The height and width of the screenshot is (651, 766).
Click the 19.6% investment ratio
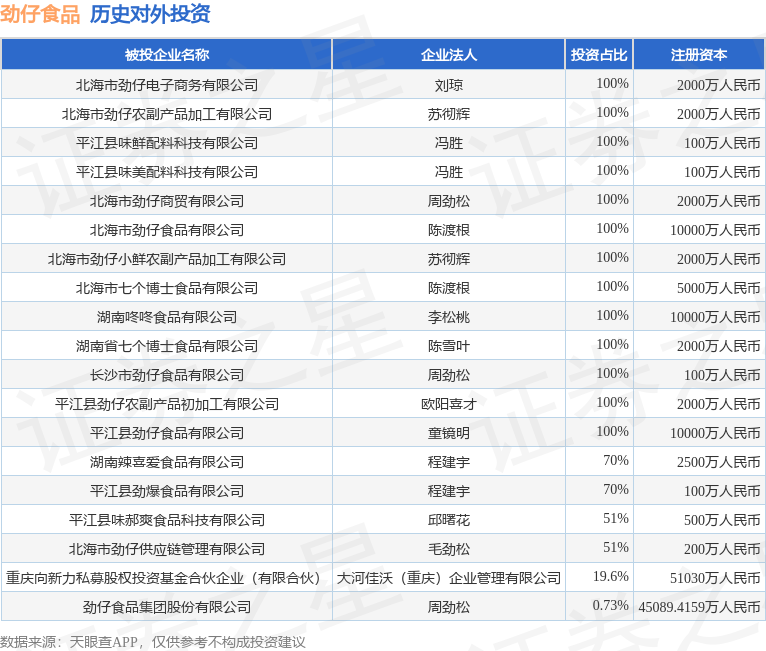[611, 576]
